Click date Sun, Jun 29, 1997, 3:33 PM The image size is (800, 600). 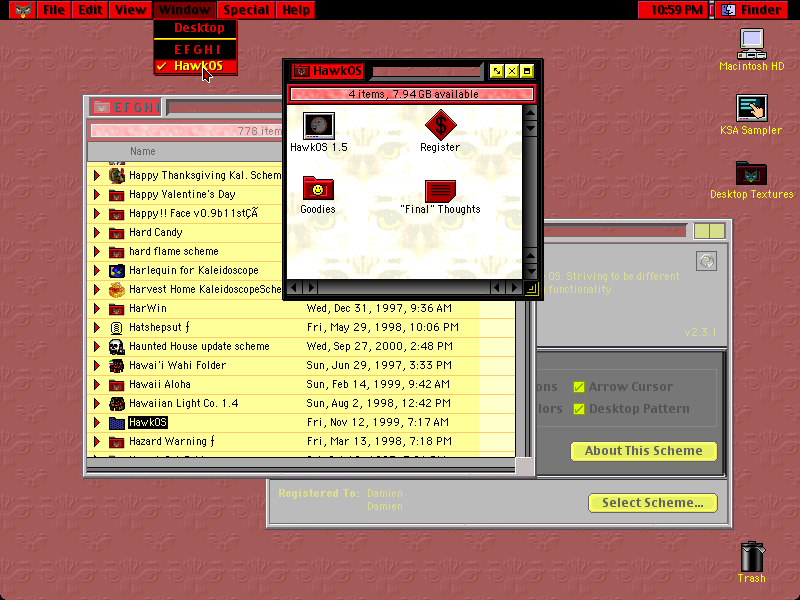pyautogui.click(x=379, y=365)
